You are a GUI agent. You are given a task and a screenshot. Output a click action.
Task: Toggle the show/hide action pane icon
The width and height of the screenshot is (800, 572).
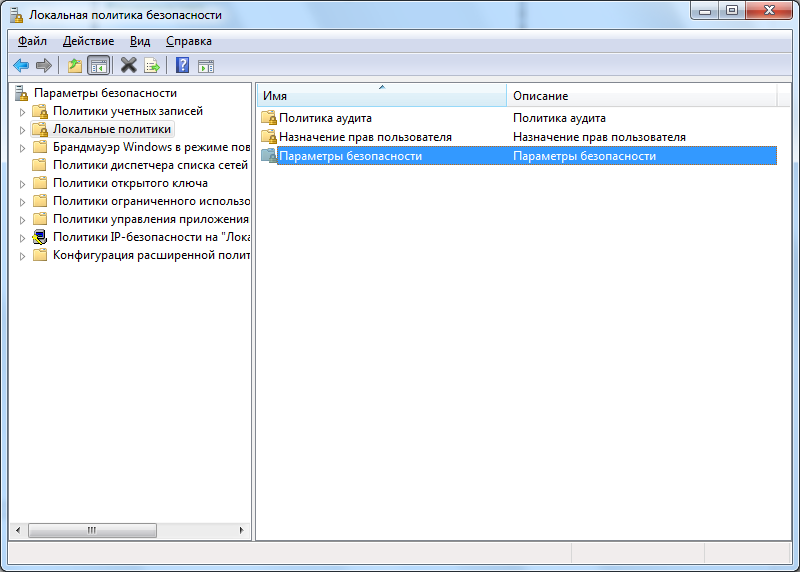point(206,66)
